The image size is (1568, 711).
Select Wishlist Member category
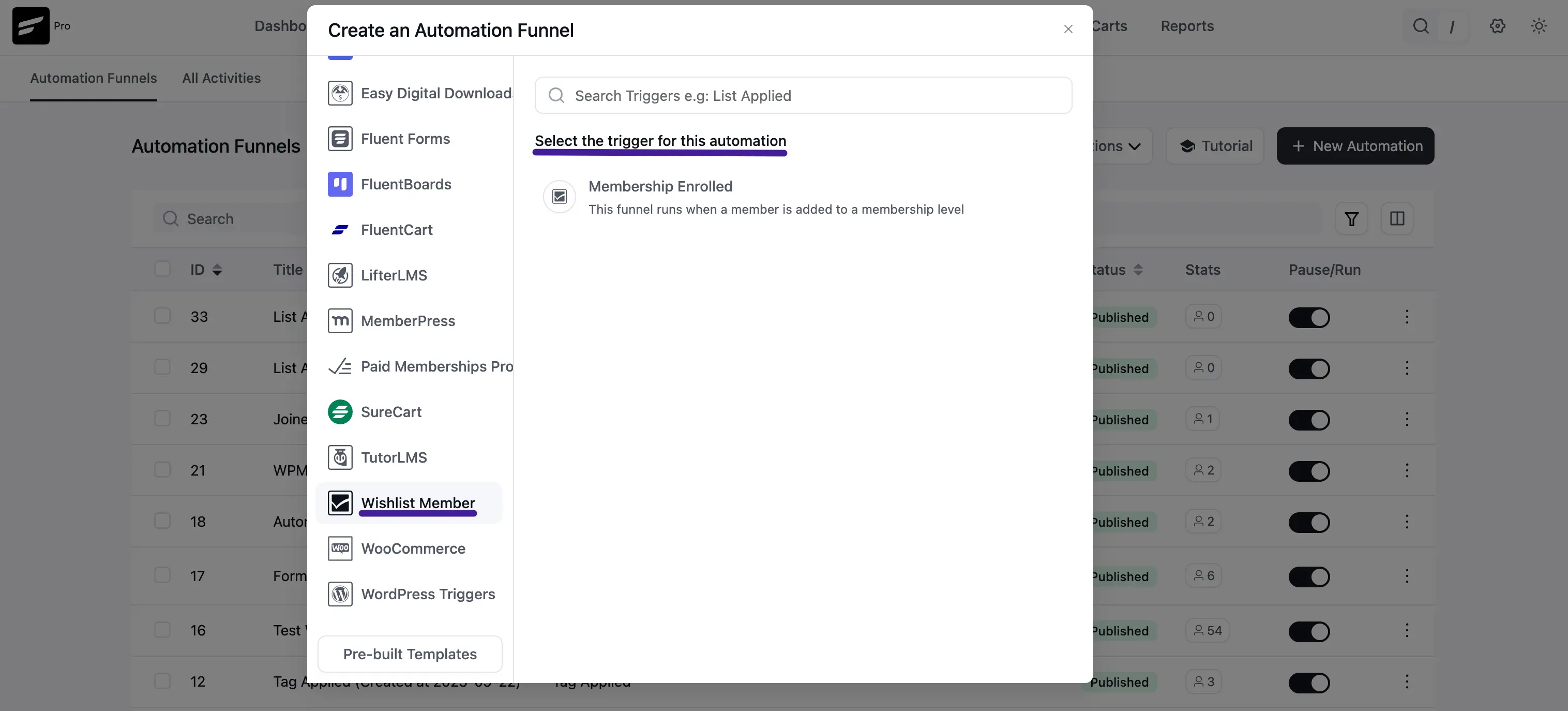[409, 502]
